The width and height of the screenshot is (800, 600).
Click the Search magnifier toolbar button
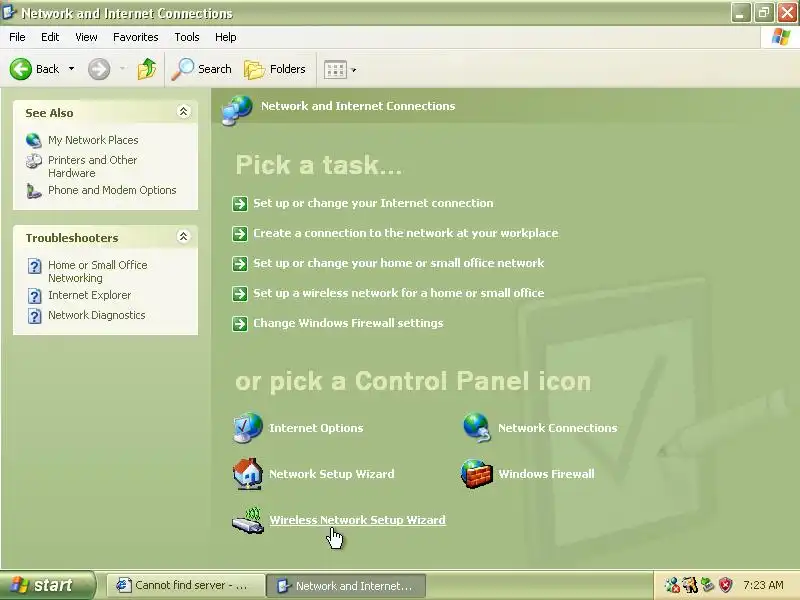coord(202,69)
